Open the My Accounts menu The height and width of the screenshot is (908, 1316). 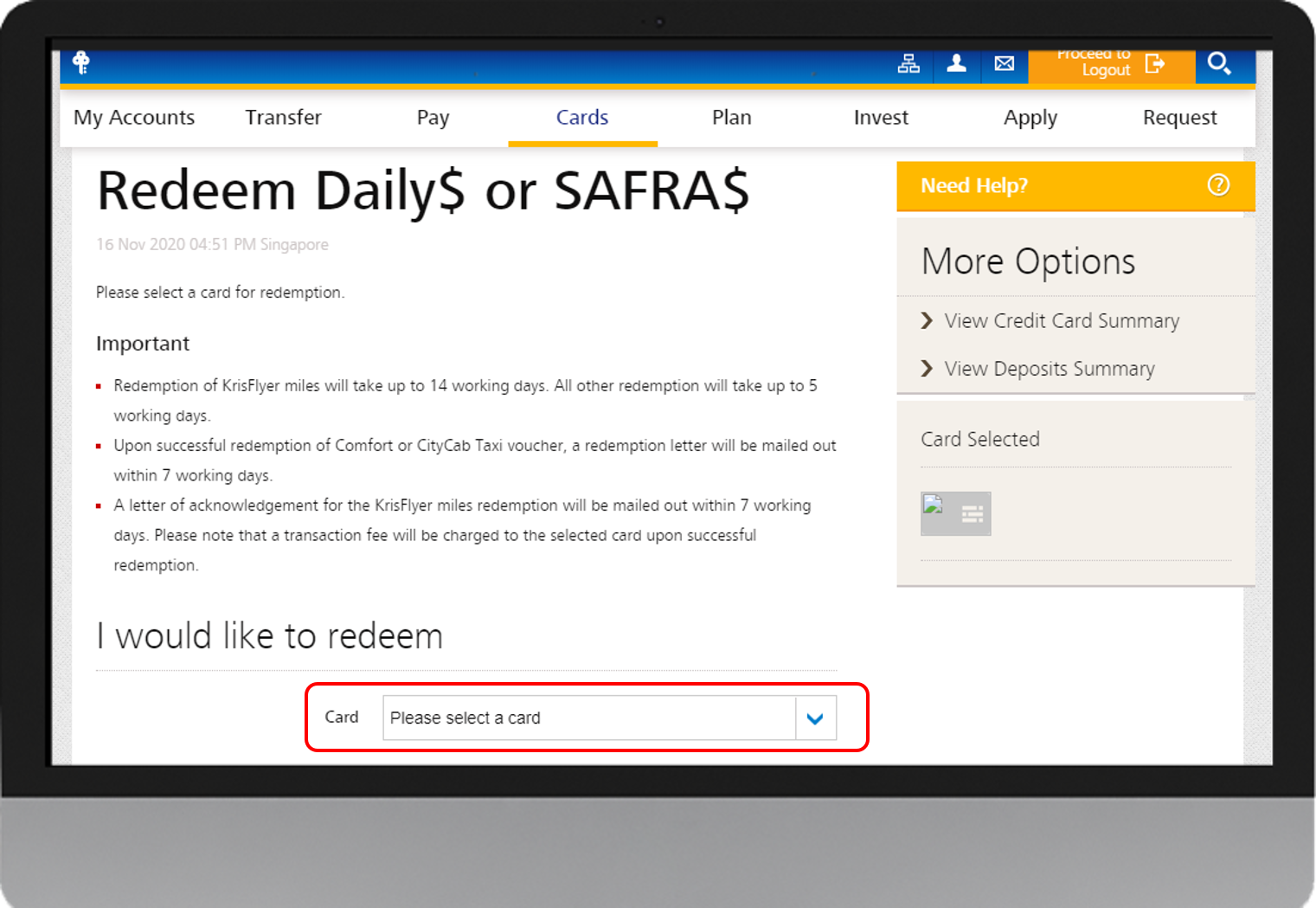(x=134, y=118)
